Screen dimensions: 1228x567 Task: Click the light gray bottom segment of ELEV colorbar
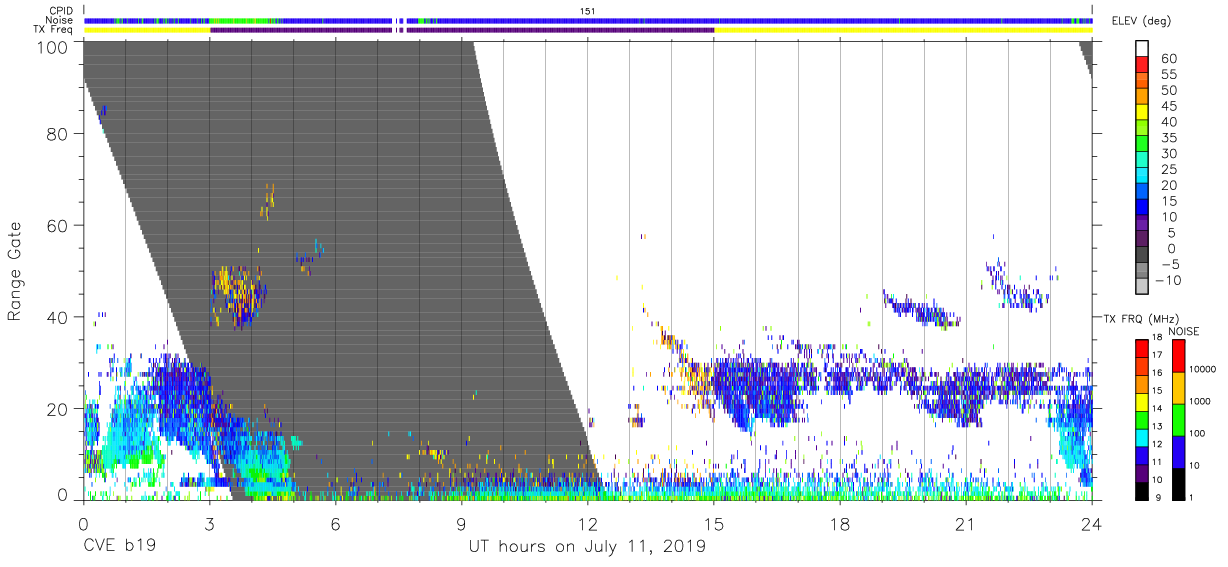1142,288
